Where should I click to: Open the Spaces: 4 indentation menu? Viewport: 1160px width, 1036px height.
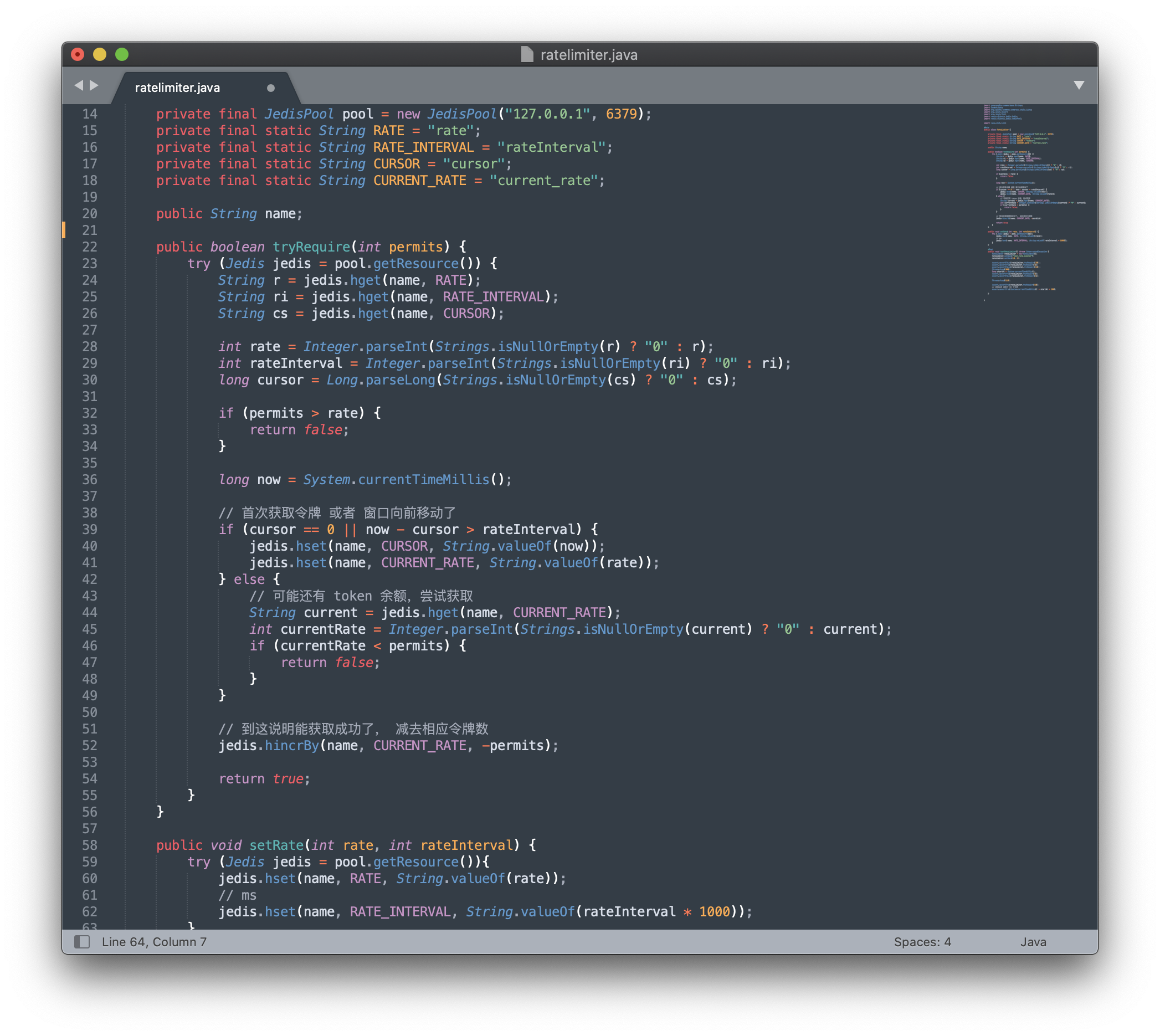coord(922,941)
